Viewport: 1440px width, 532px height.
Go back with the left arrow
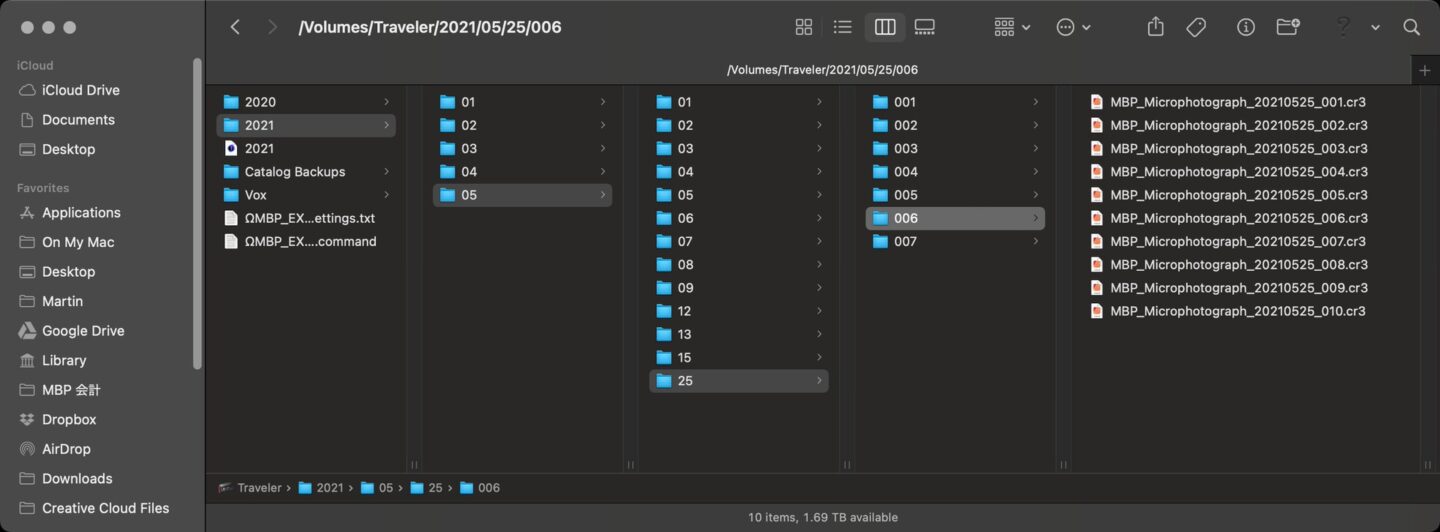coord(235,27)
